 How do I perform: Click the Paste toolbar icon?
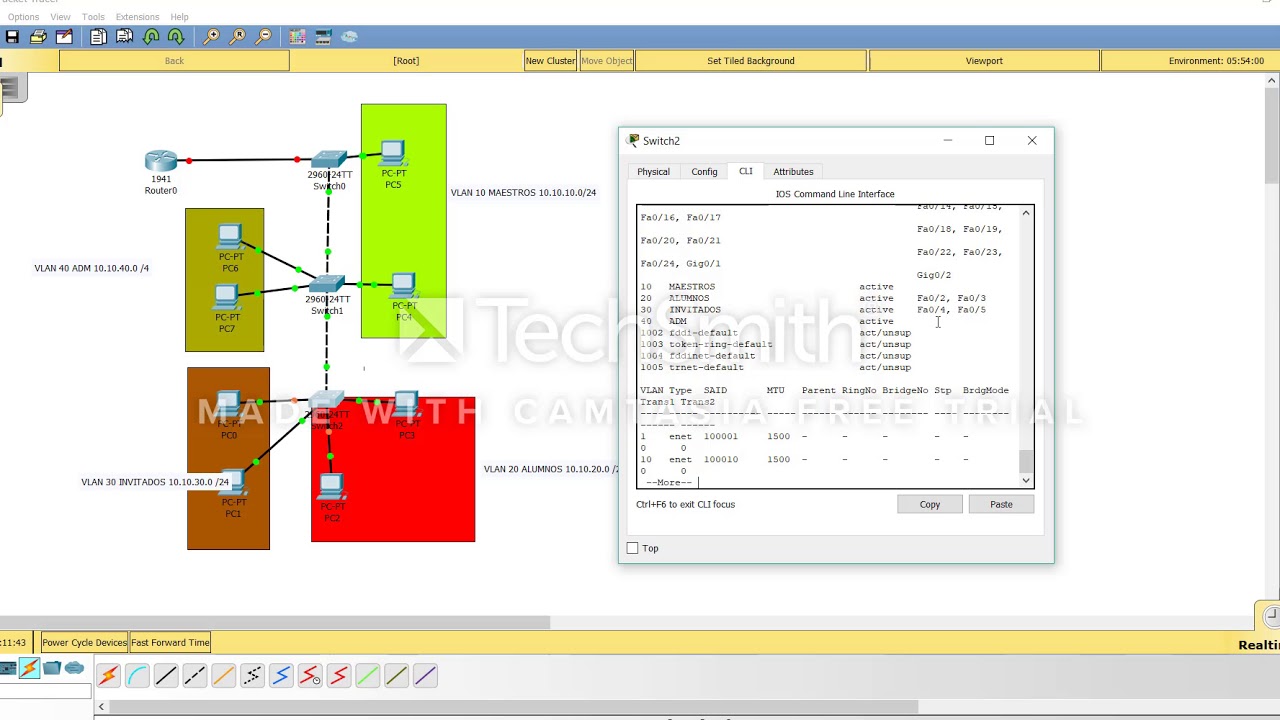point(125,37)
